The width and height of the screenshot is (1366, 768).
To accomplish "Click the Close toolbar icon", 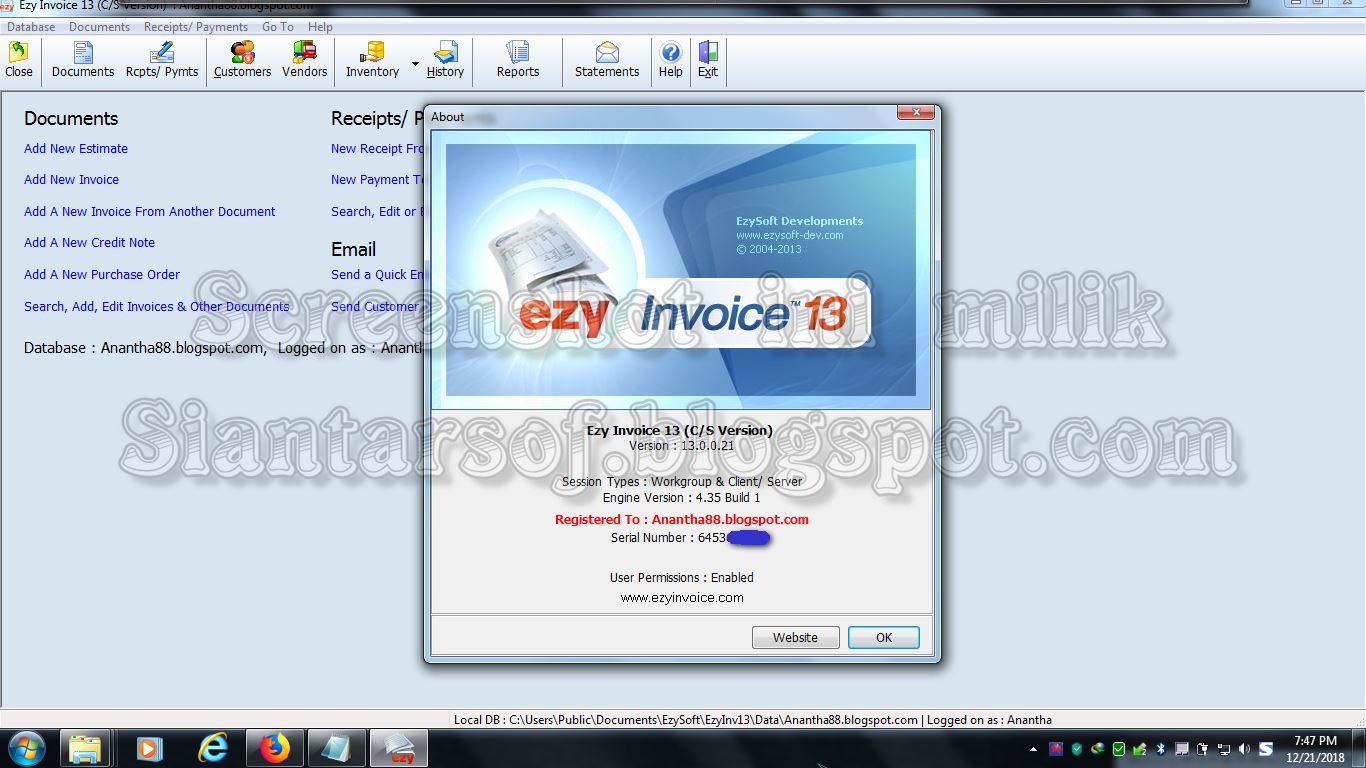I will 19,60.
